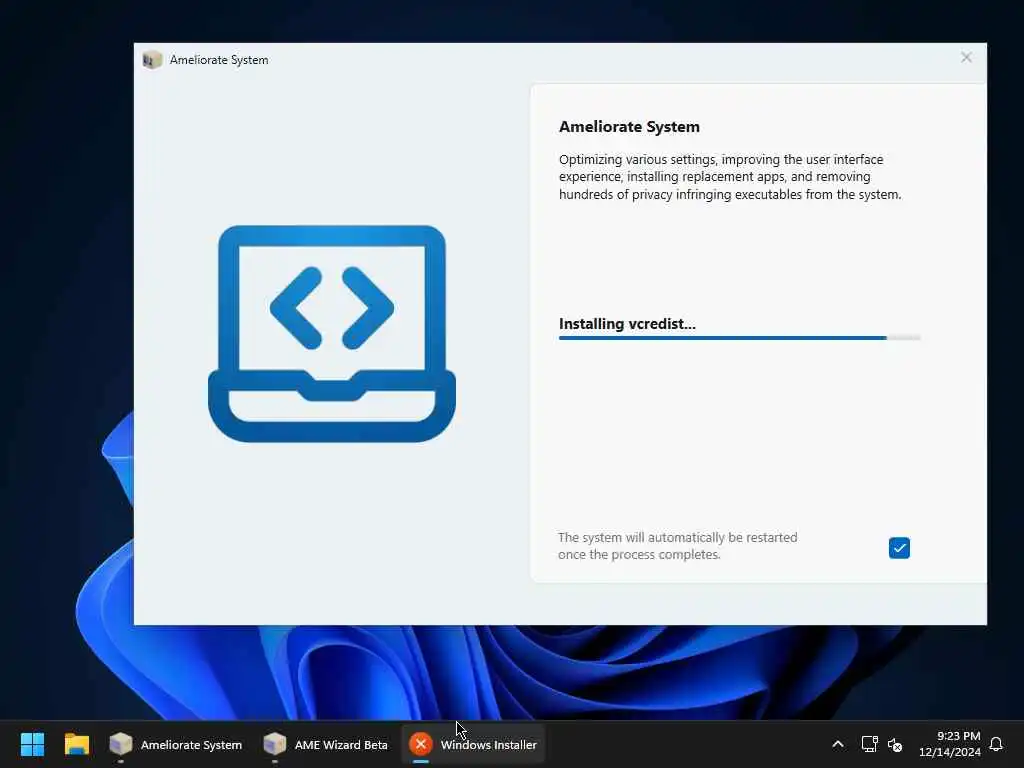Click the network status tray icon
This screenshot has height=768, width=1024.
(869, 744)
